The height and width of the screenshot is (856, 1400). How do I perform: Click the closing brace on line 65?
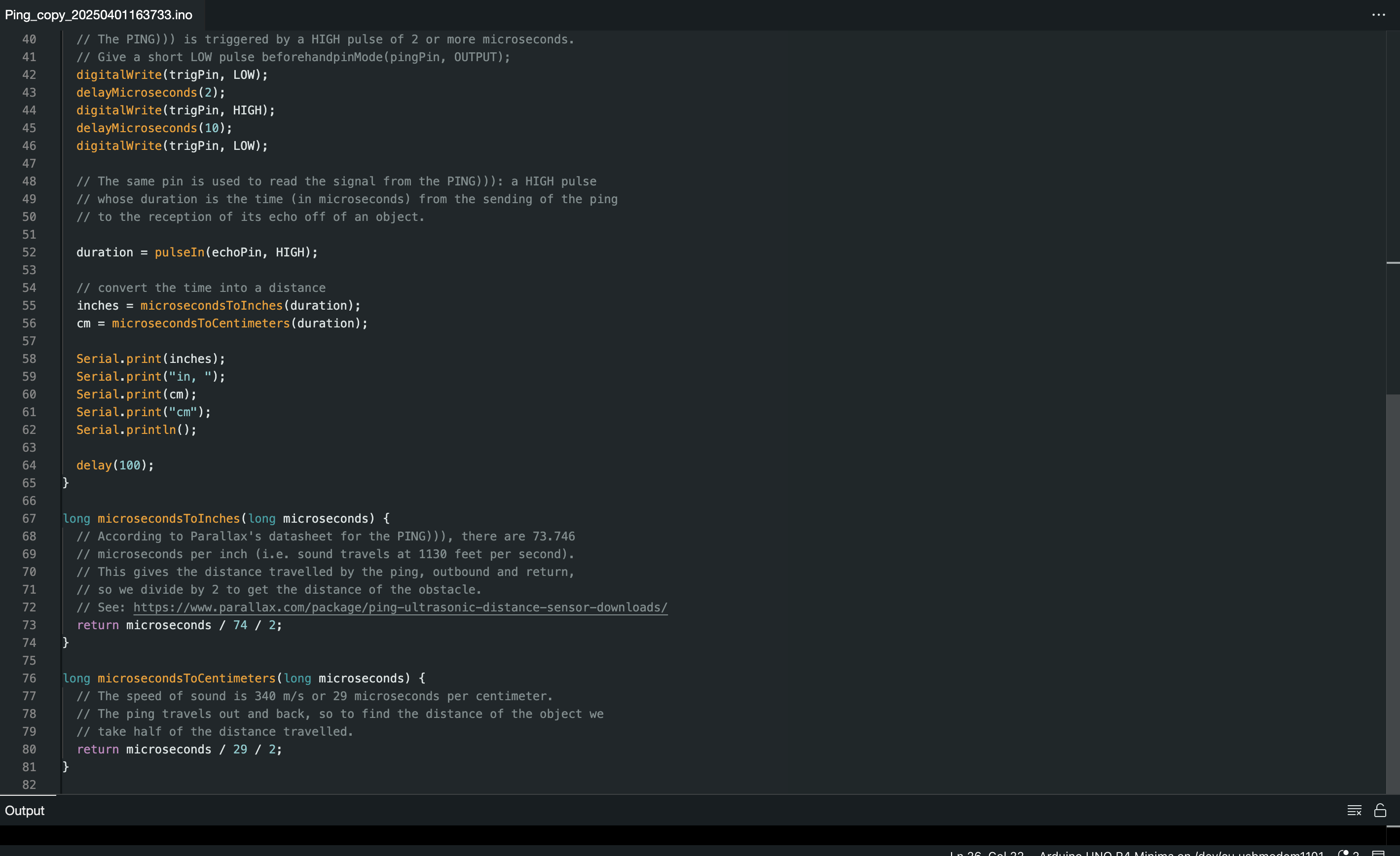[x=66, y=483]
